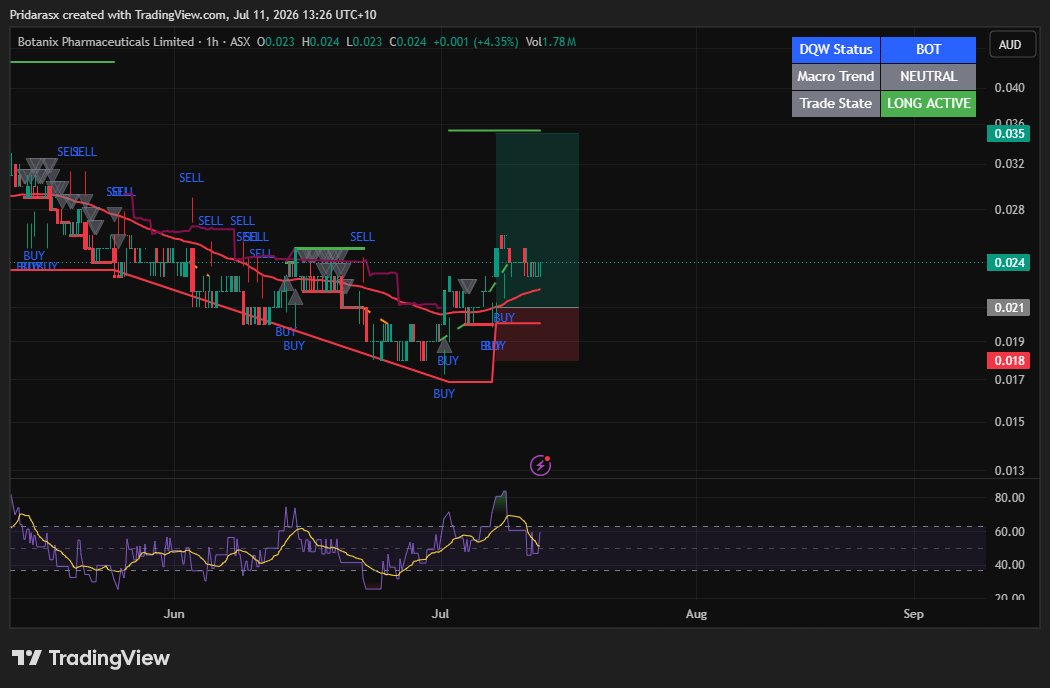
Task: Click the O0.023 open price readout
Action: [276, 42]
